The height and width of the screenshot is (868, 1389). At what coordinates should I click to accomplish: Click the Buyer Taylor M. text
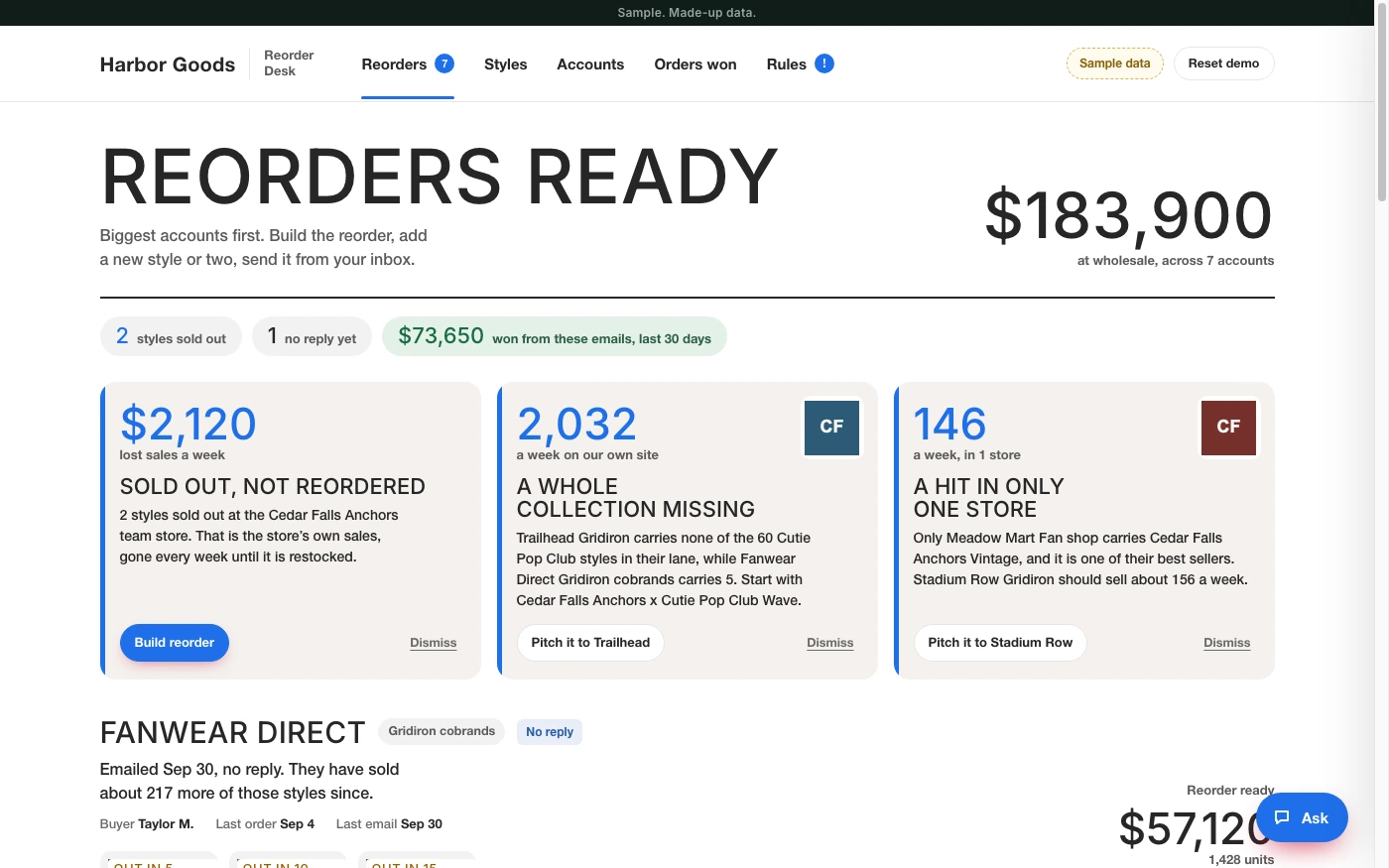pyautogui.click(x=147, y=824)
